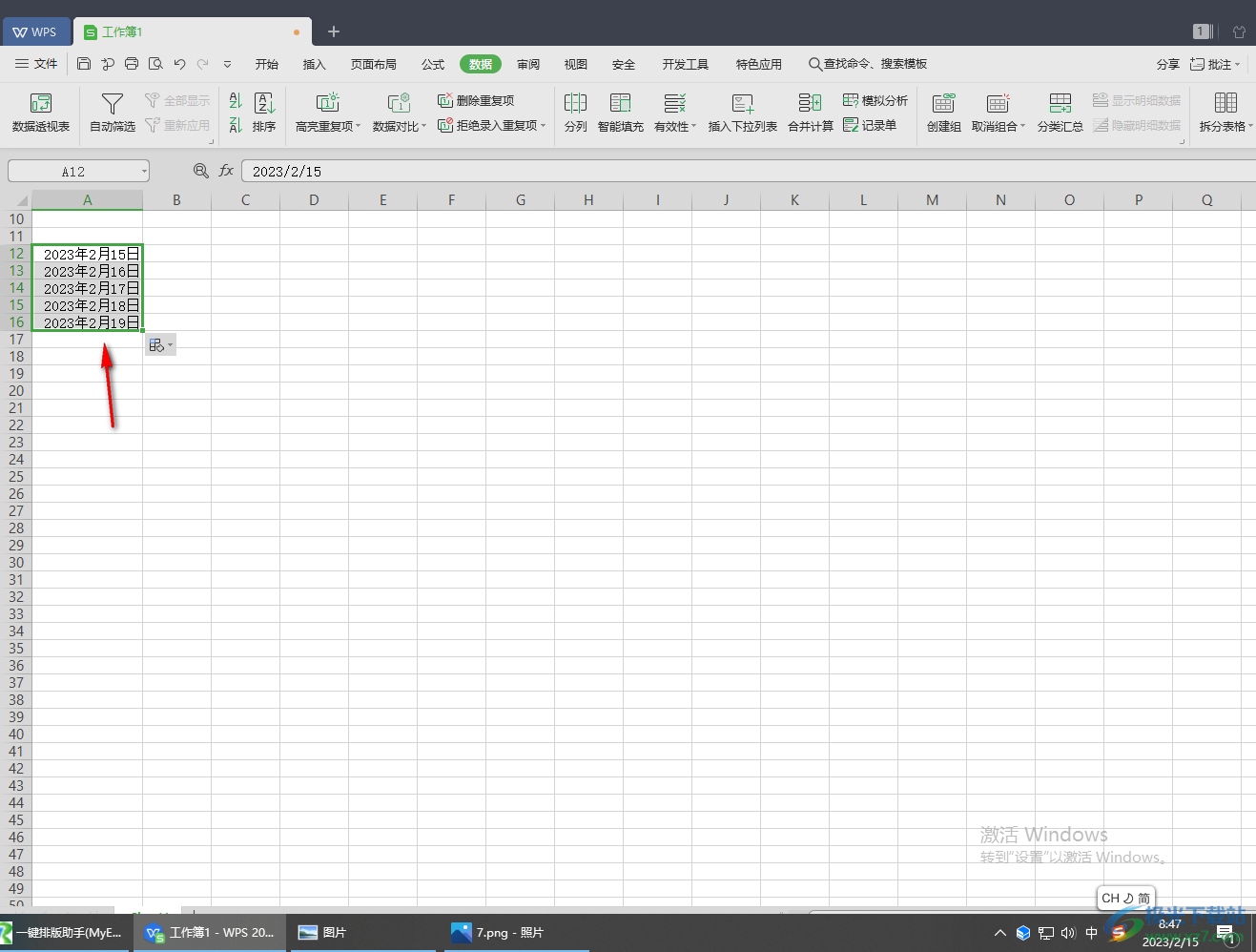The height and width of the screenshot is (952, 1256).
Task: Select the cell 2023年2月19日
Action: click(x=88, y=322)
